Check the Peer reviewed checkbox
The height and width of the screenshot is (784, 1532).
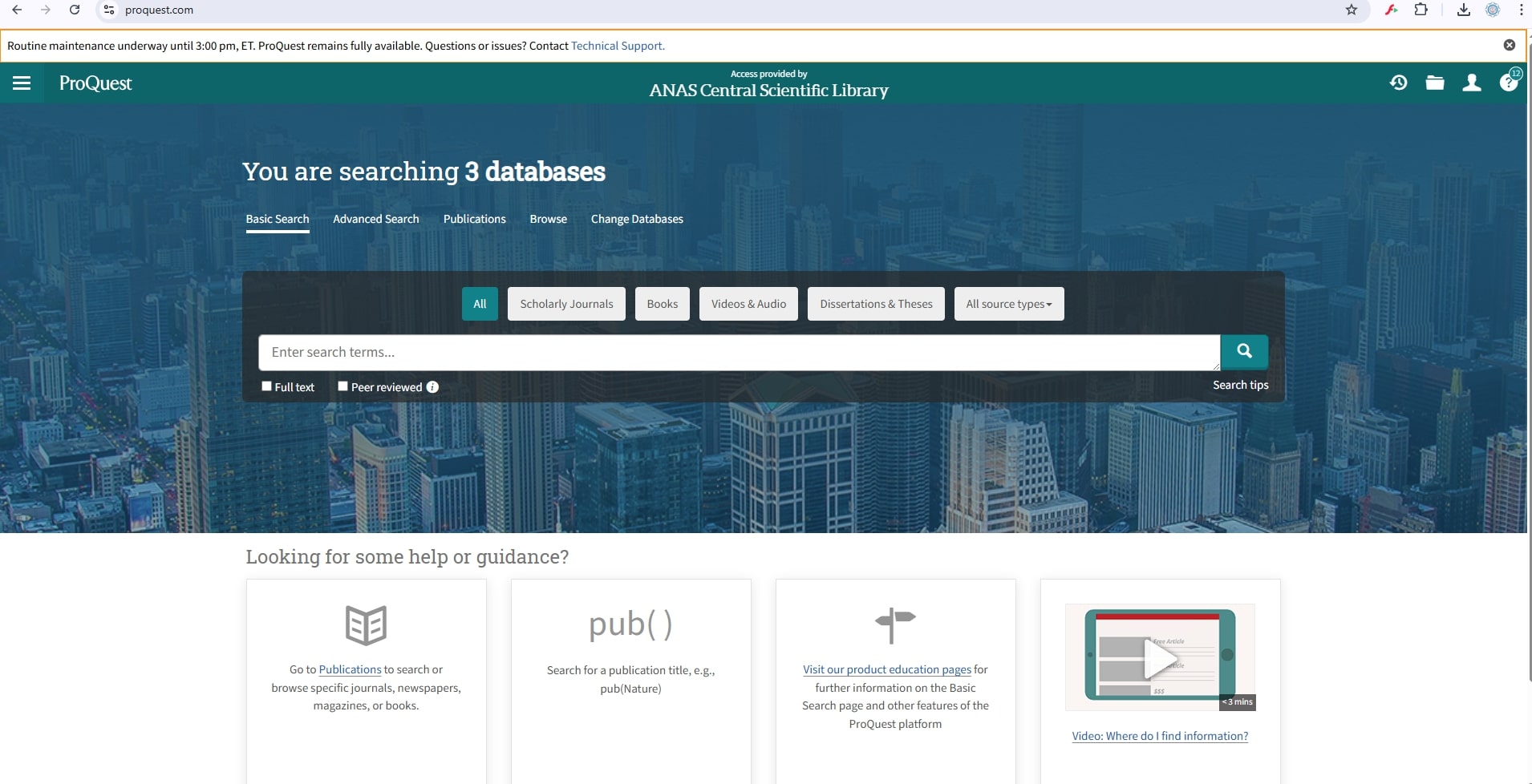tap(343, 386)
